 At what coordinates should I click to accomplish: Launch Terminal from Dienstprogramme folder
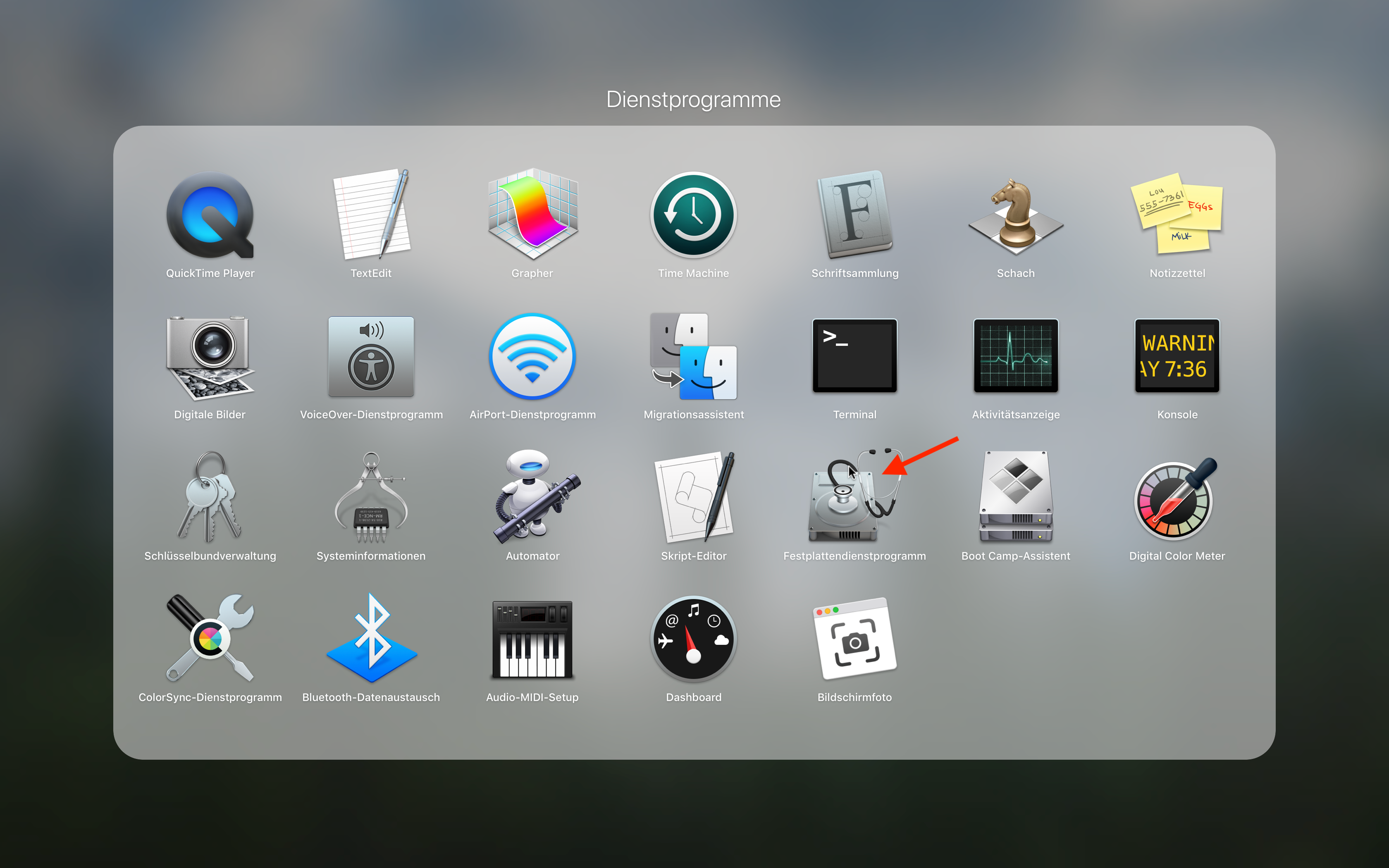coord(854,356)
